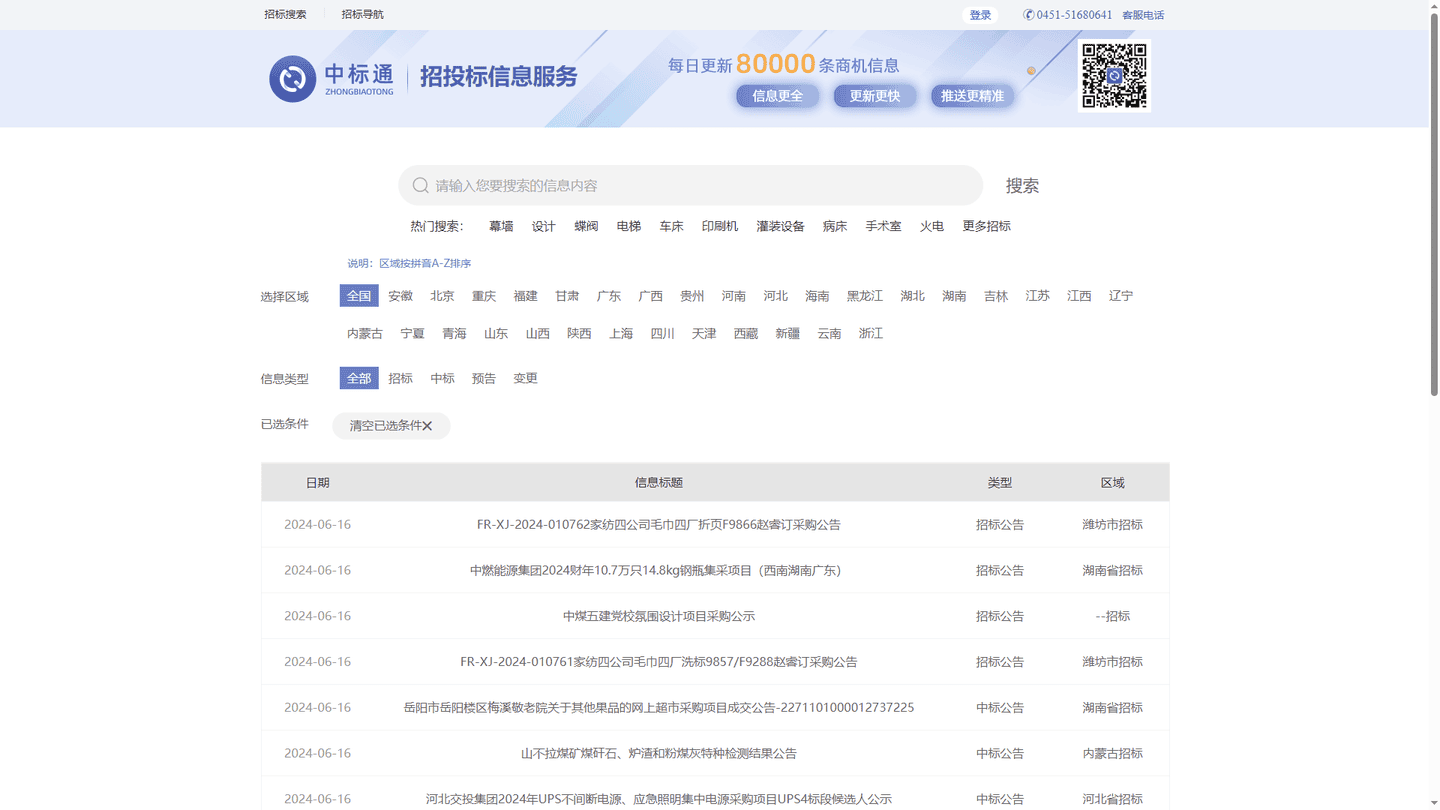Click the 中标通 logo icon
Screen dimensions: 1440x810
click(292, 79)
